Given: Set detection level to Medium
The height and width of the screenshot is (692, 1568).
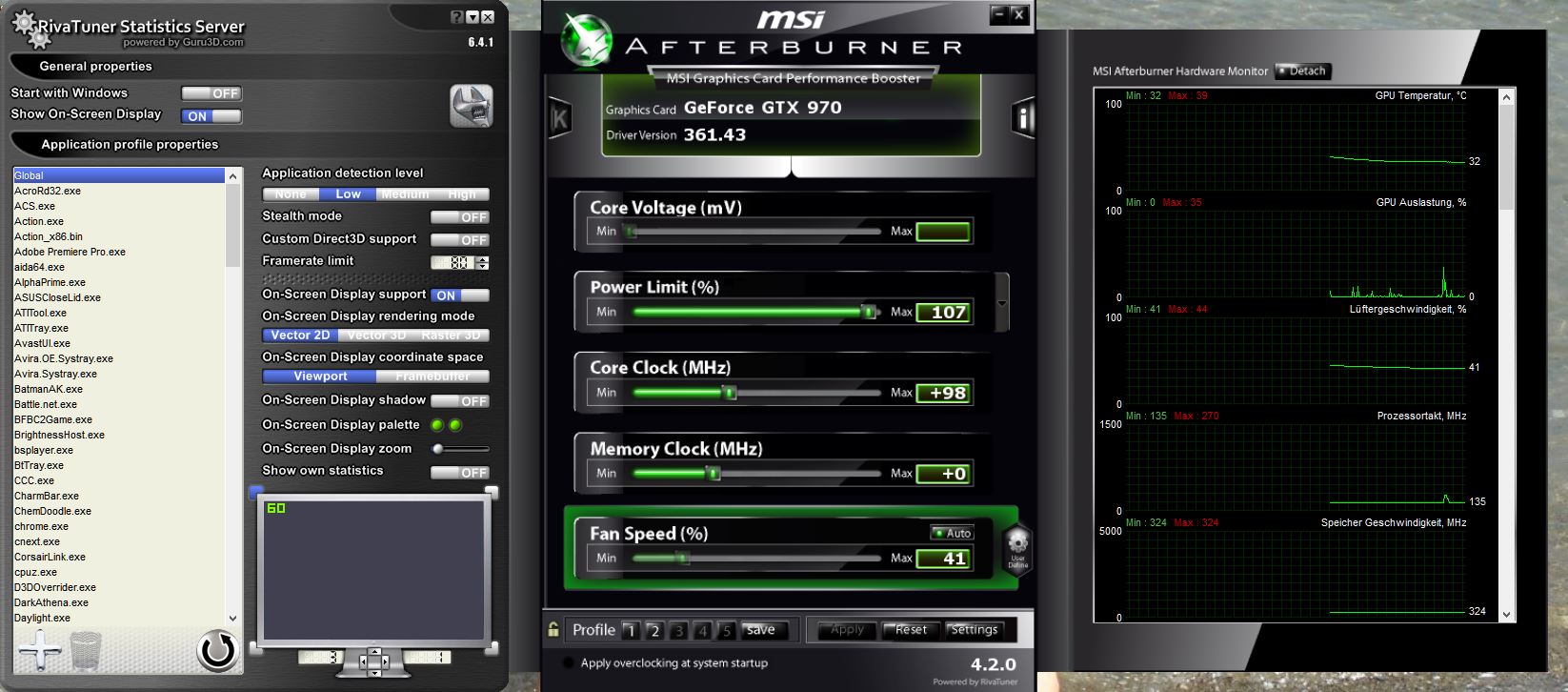Looking at the screenshot, I should (x=405, y=194).
